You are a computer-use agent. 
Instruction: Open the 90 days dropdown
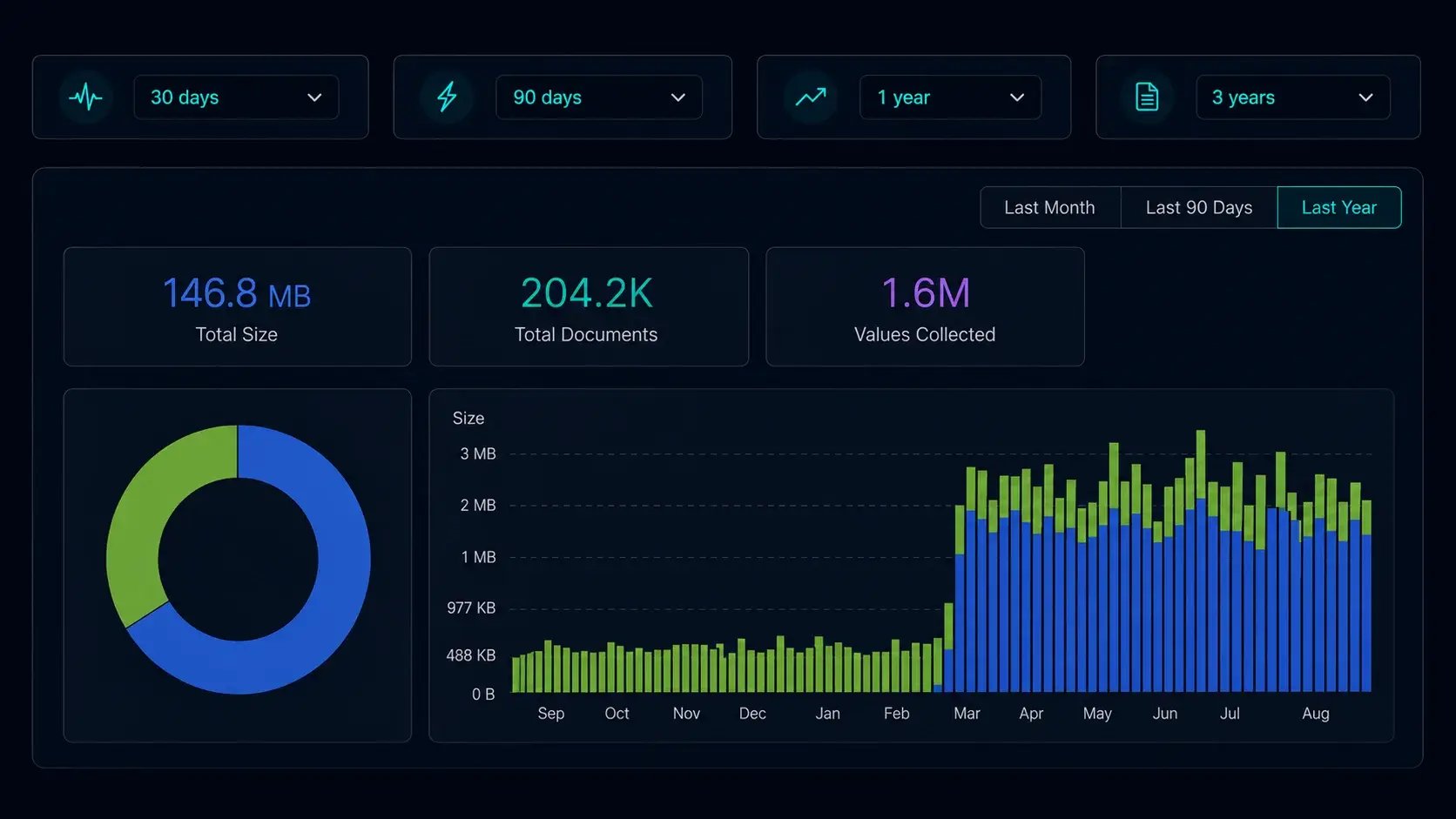(598, 97)
